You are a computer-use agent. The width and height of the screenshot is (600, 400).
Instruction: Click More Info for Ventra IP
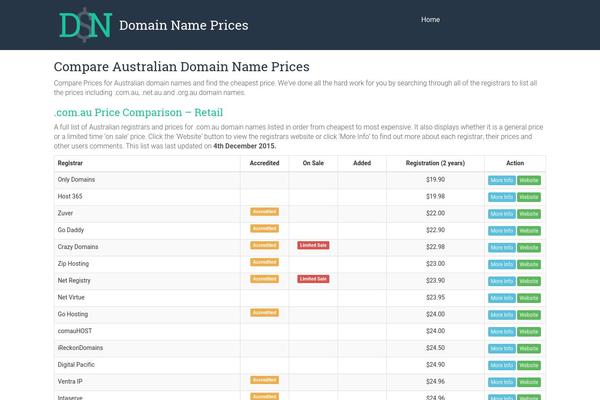(502, 382)
